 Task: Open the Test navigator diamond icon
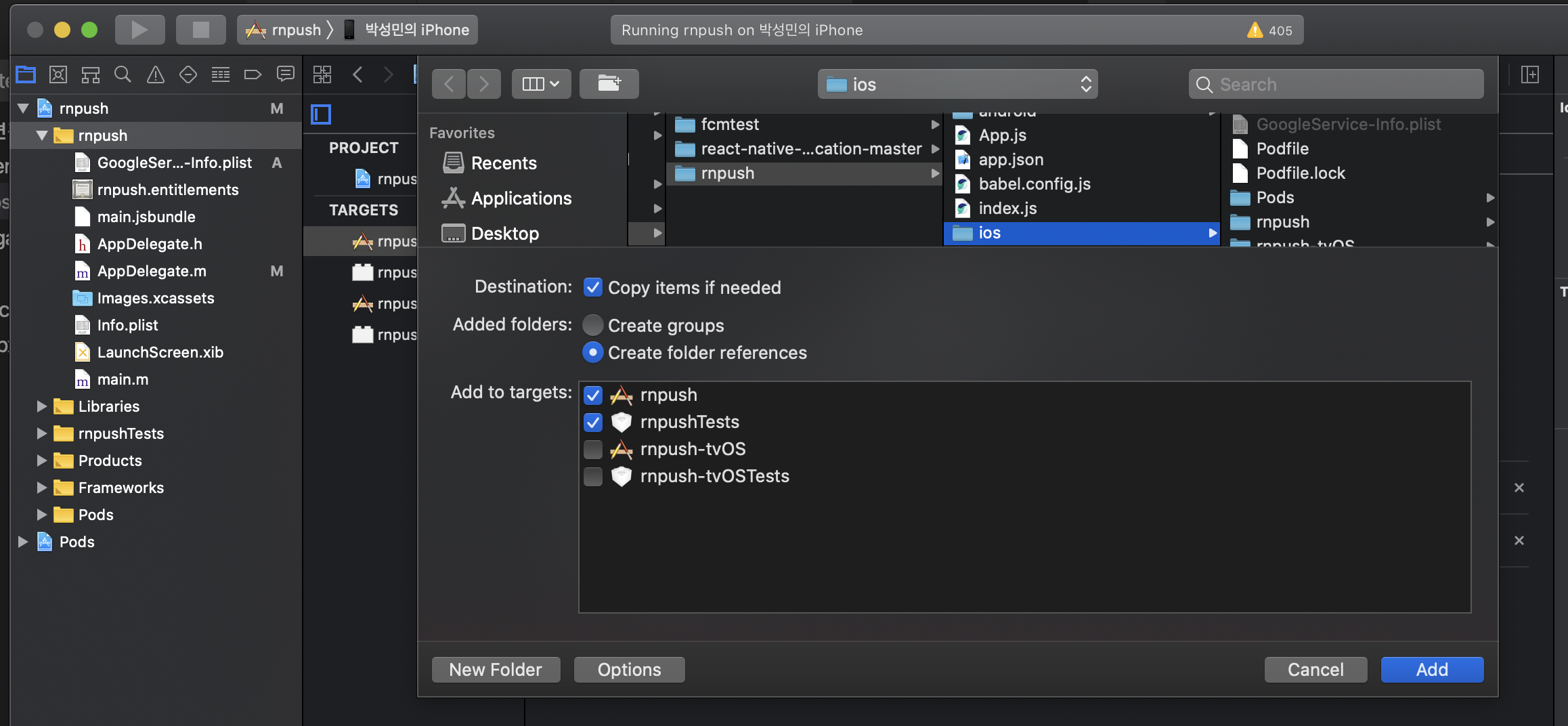[x=188, y=74]
